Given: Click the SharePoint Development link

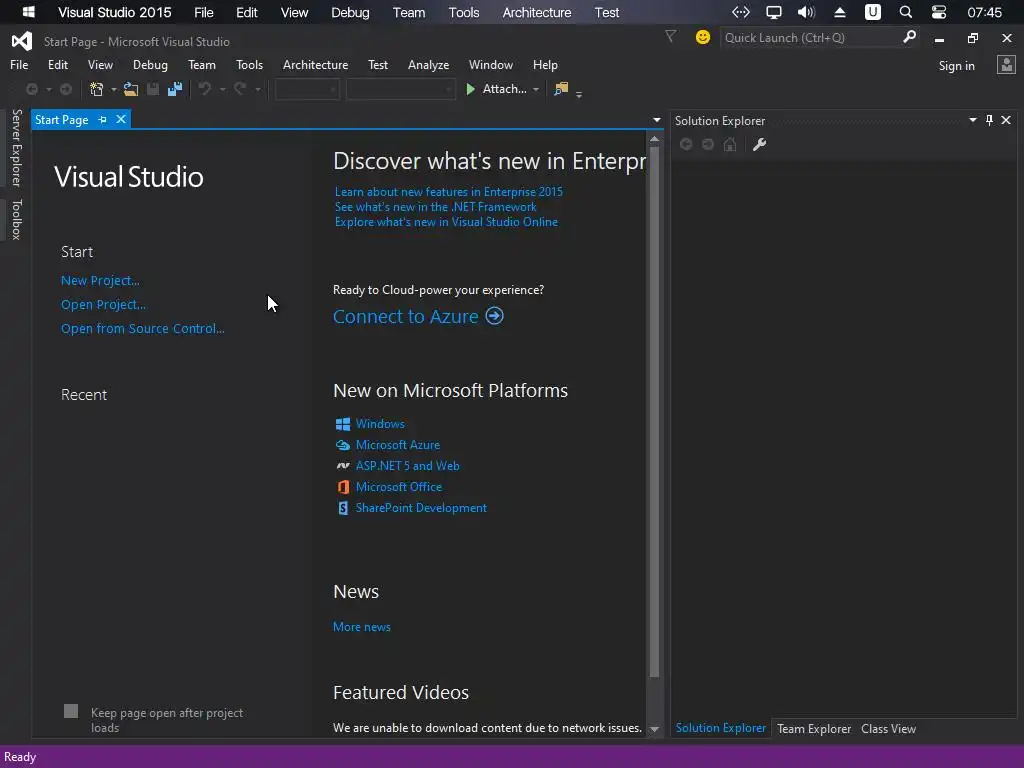Looking at the screenshot, I should pos(421,507).
